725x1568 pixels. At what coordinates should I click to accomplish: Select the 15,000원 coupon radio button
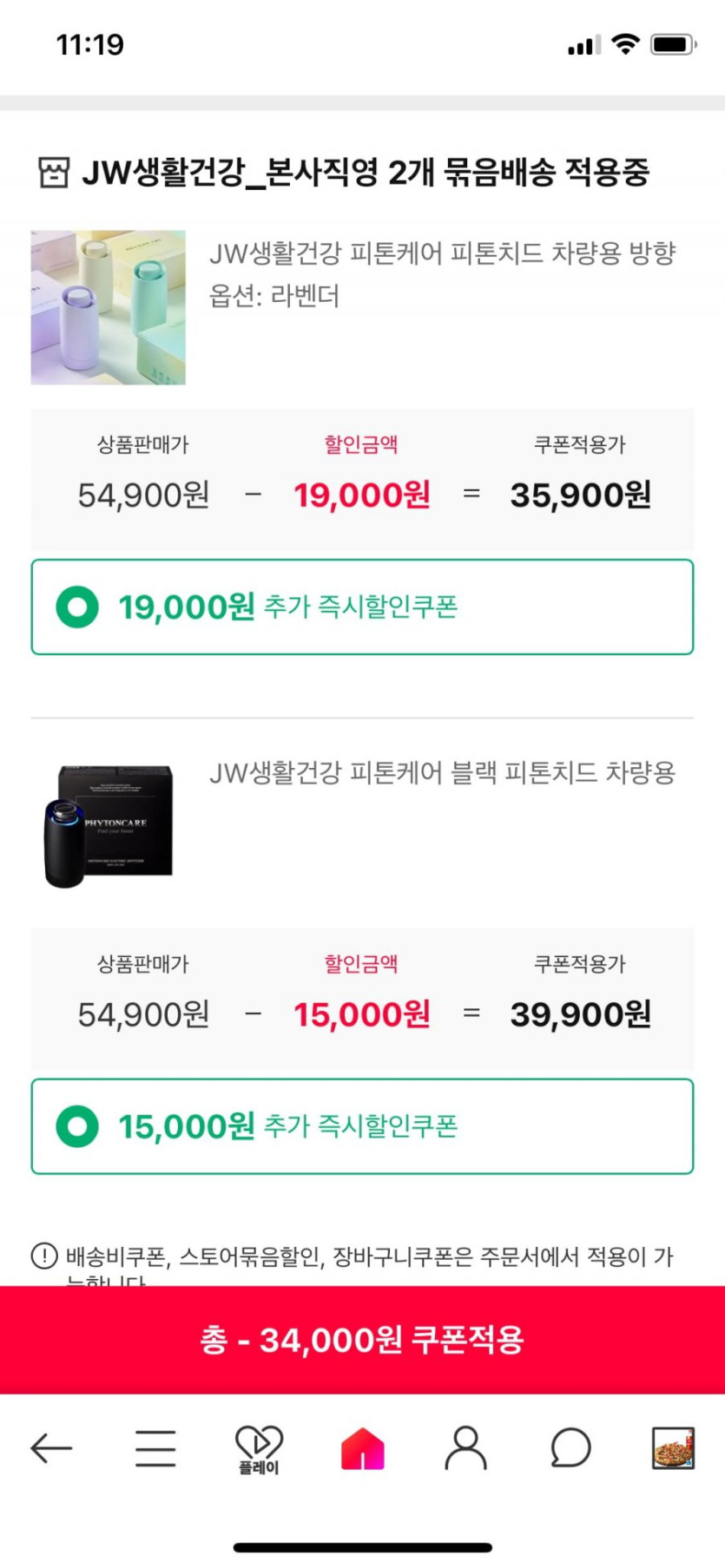(77, 1125)
